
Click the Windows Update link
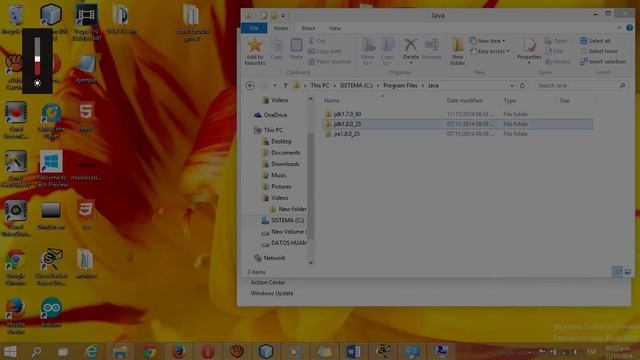point(272,293)
